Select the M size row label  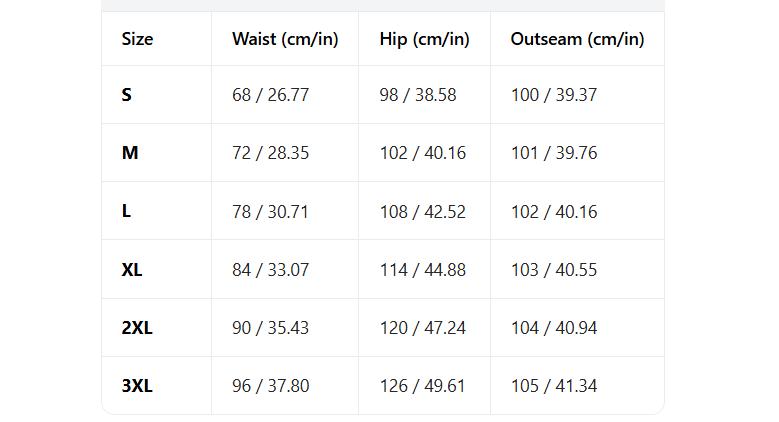point(129,153)
